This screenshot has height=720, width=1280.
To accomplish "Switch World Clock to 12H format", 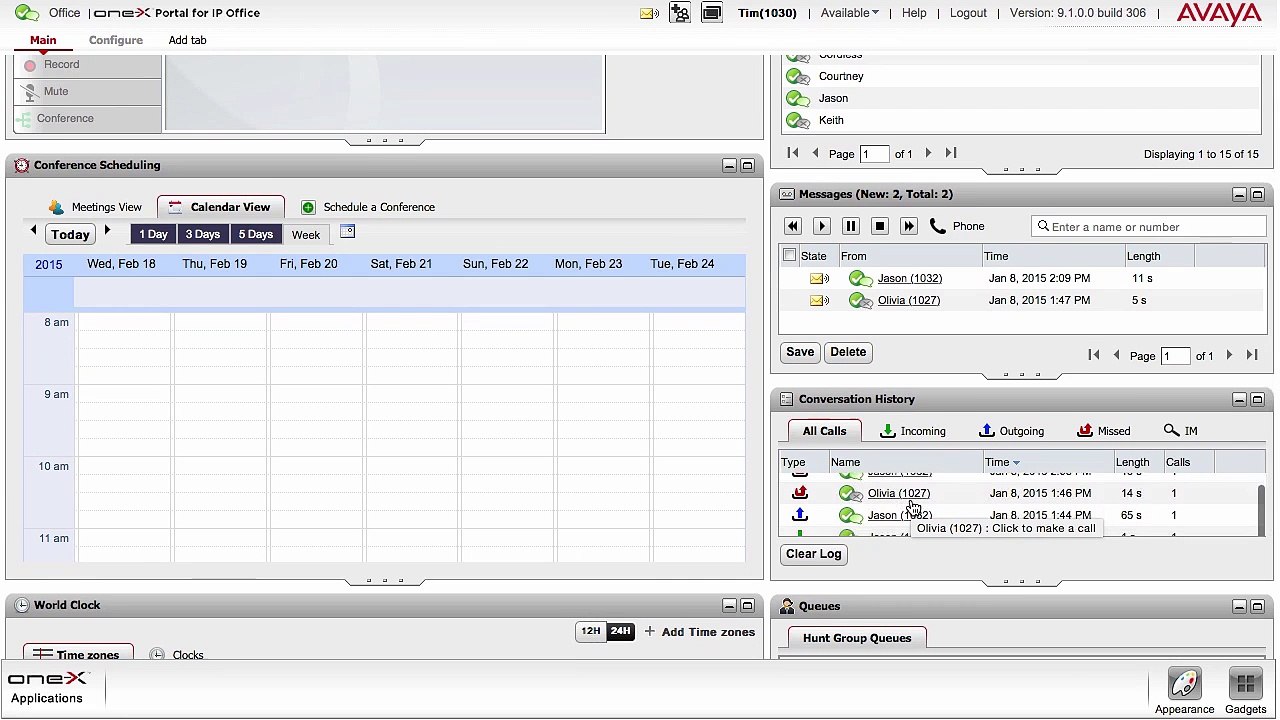I will point(591,632).
